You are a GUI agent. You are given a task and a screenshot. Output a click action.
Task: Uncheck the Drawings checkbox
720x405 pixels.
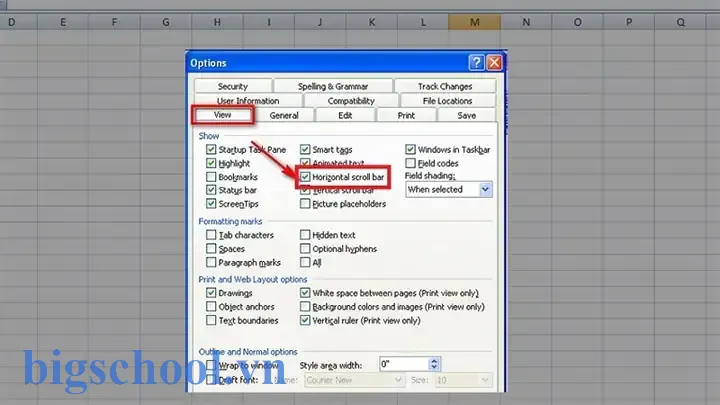pyautogui.click(x=211, y=292)
